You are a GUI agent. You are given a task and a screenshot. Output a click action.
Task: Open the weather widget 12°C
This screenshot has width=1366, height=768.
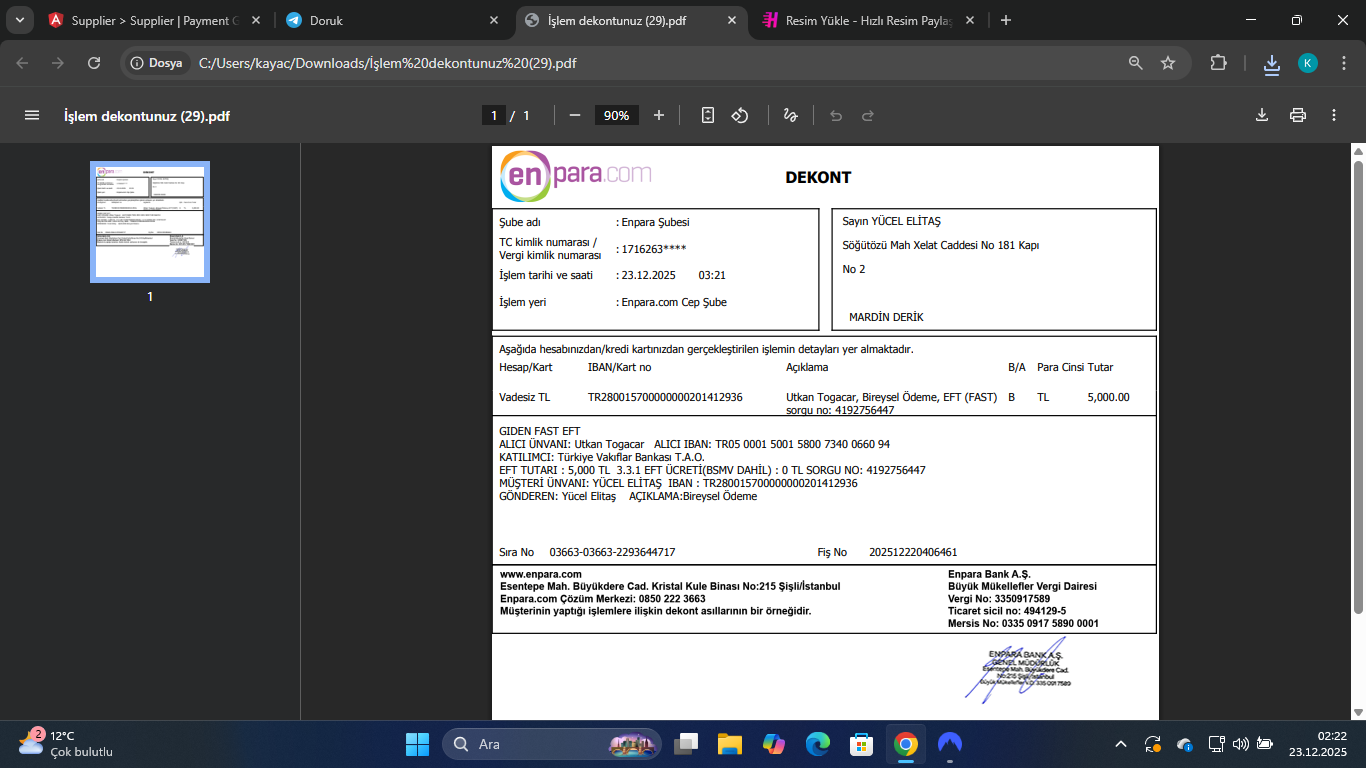[66, 743]
